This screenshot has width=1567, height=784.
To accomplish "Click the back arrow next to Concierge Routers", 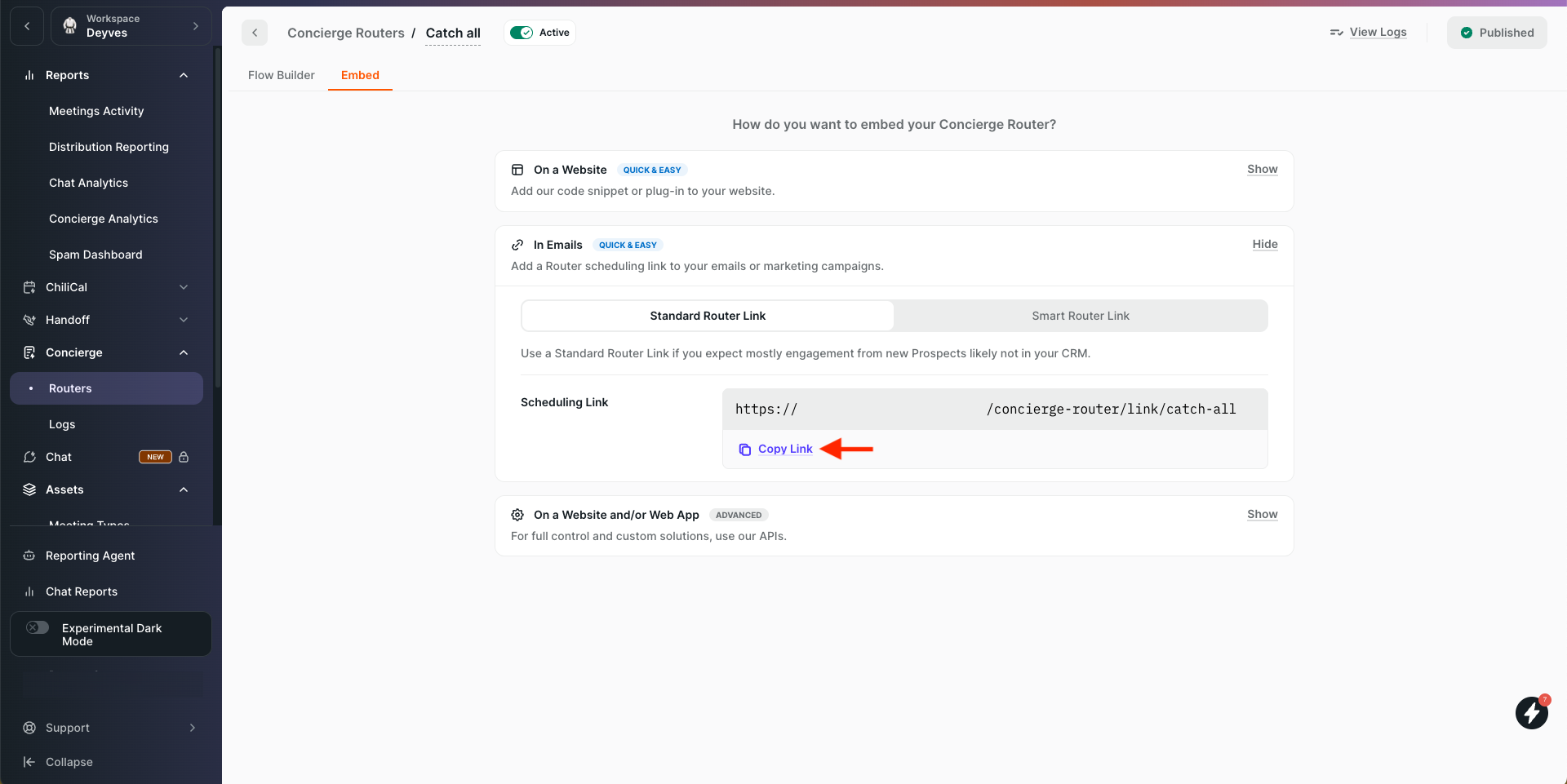I will click(255, 33).
